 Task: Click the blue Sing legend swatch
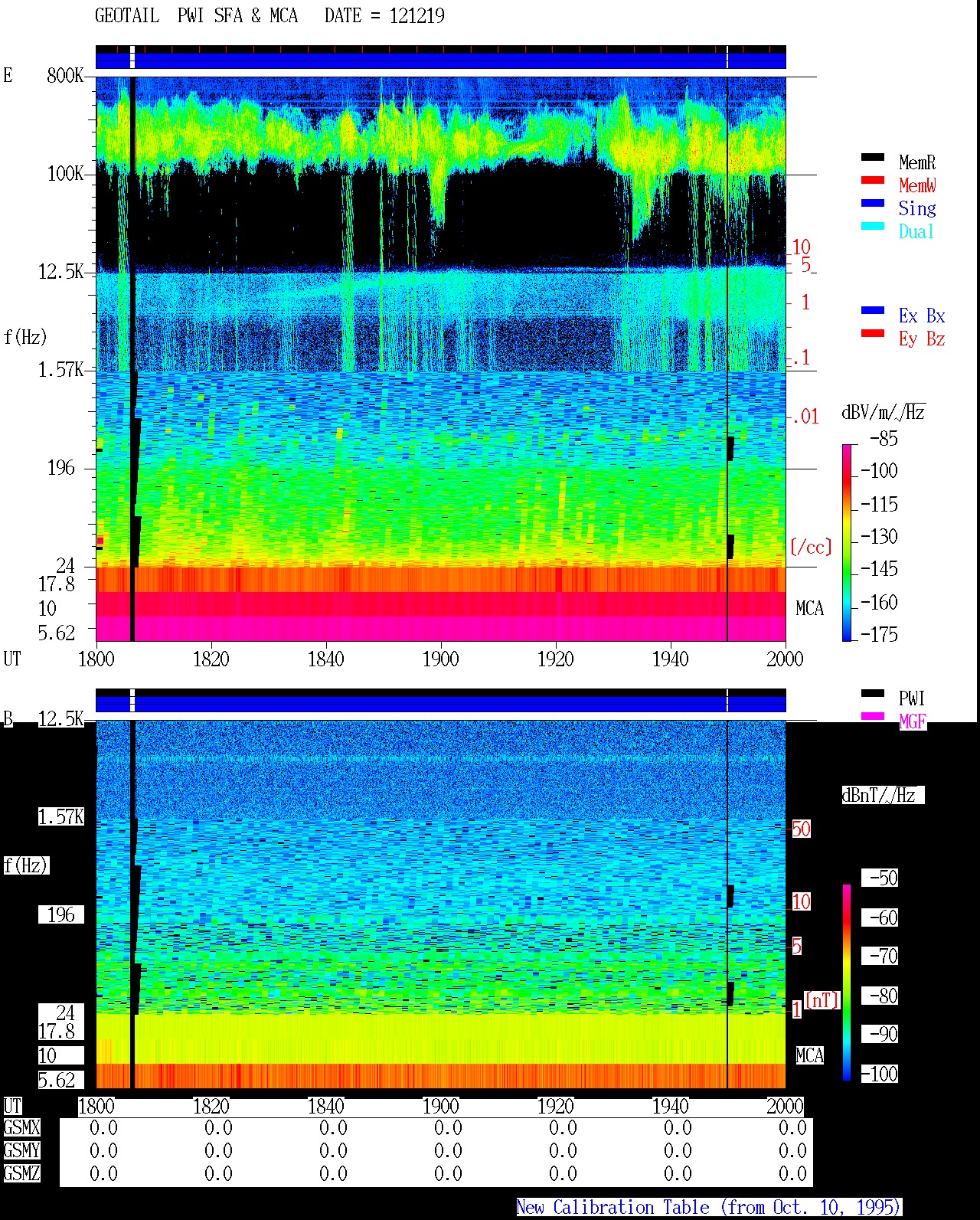872,203
